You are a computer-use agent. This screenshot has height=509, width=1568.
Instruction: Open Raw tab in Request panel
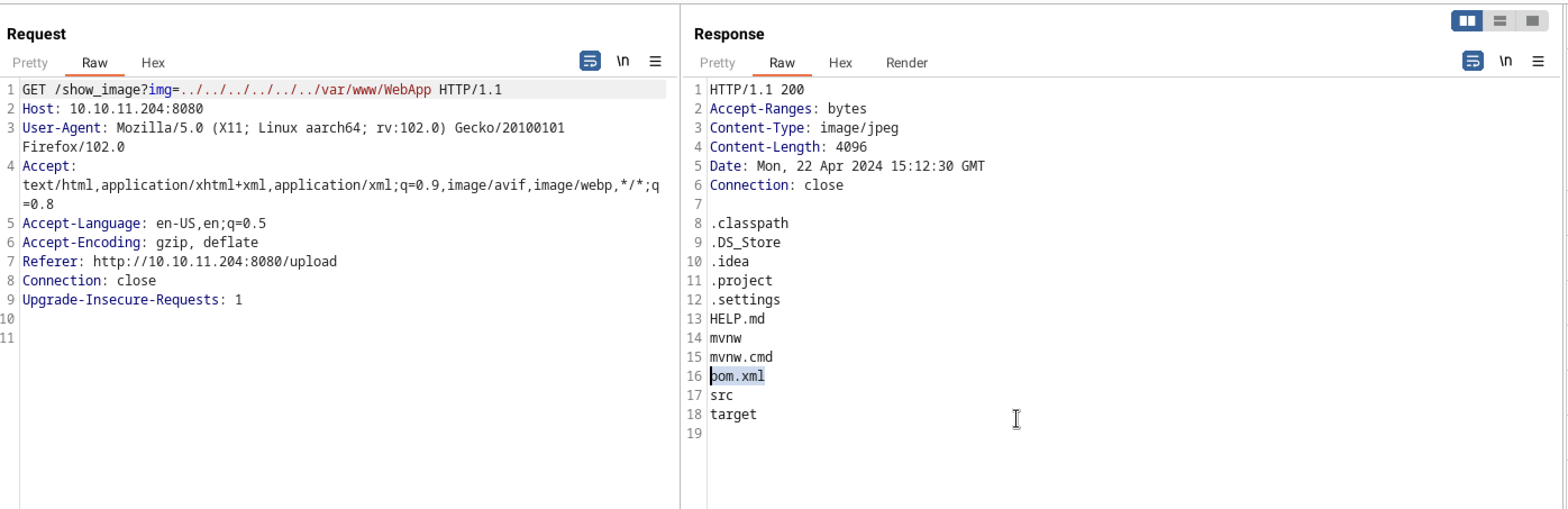click(x=94, y=63)
